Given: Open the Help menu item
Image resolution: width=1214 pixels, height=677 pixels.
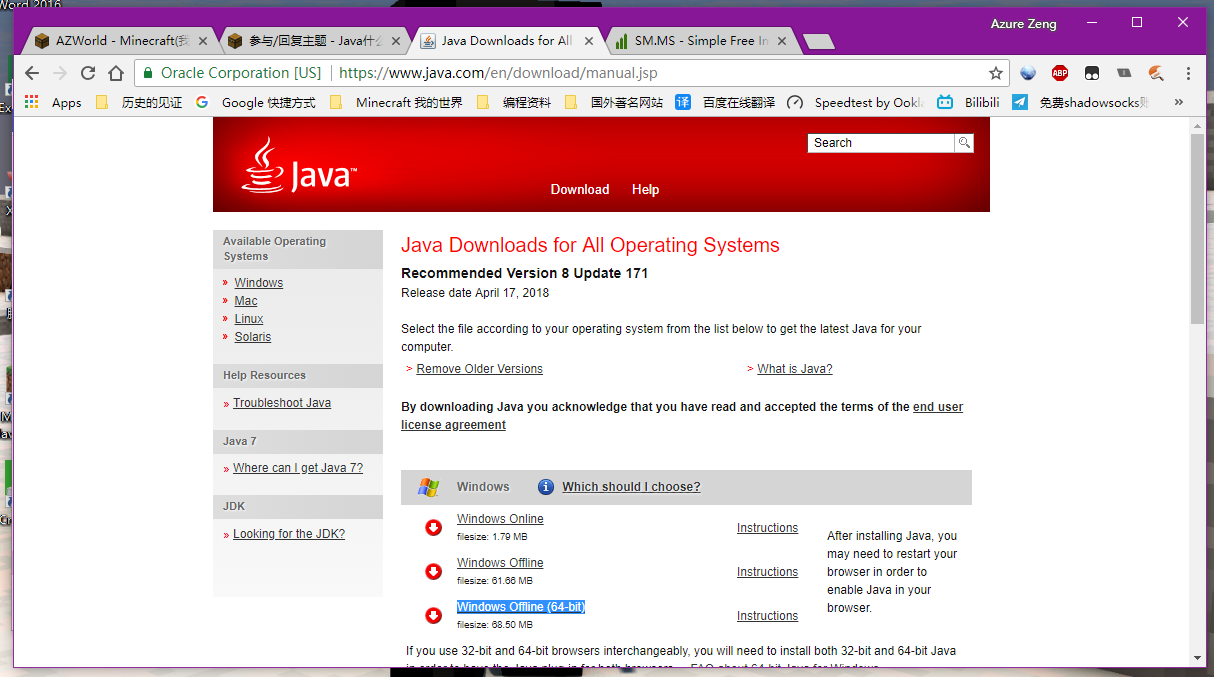Looking at the screenshot, I should (645, 189).
